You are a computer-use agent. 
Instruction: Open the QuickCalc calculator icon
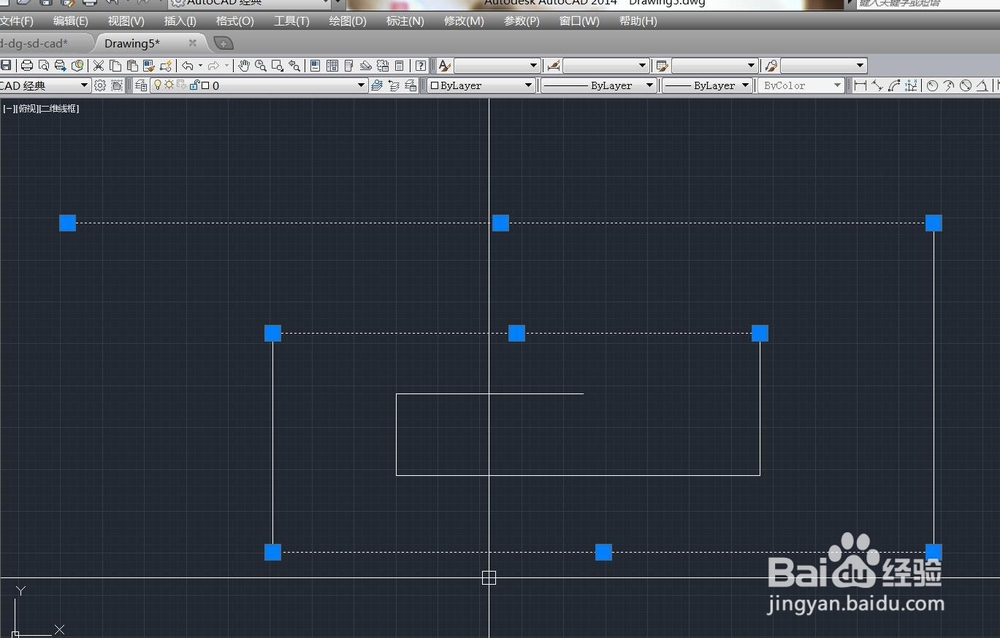[x=399, y=65]
